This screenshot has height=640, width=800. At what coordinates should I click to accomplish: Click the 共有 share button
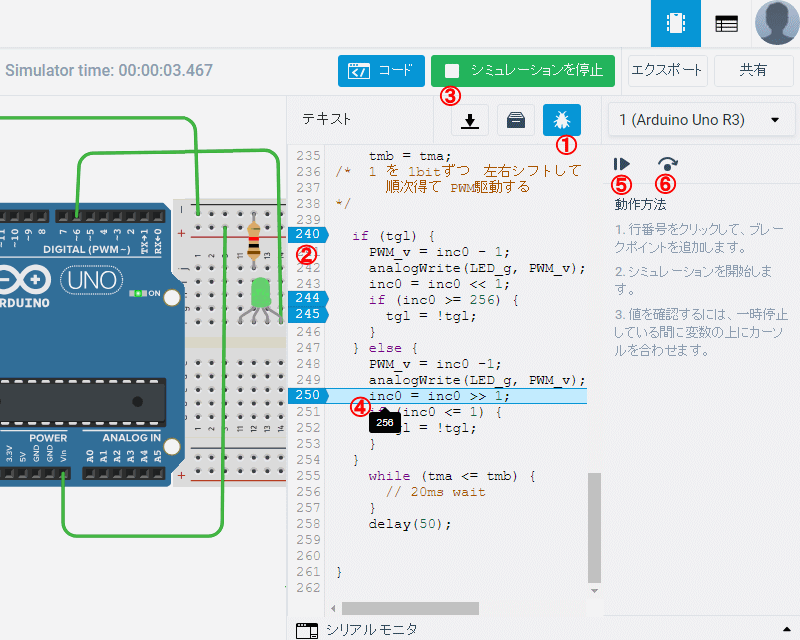pos(753,71)
